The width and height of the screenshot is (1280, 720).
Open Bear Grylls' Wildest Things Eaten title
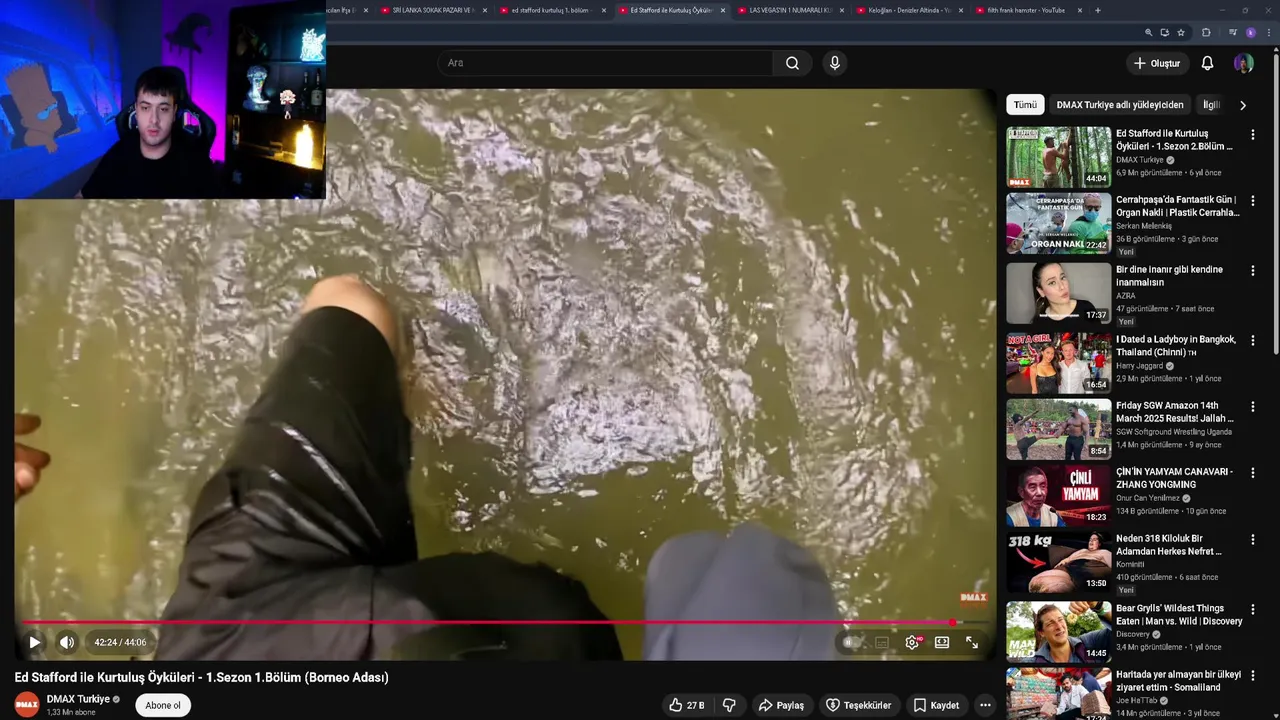[x=1179, y=615]
